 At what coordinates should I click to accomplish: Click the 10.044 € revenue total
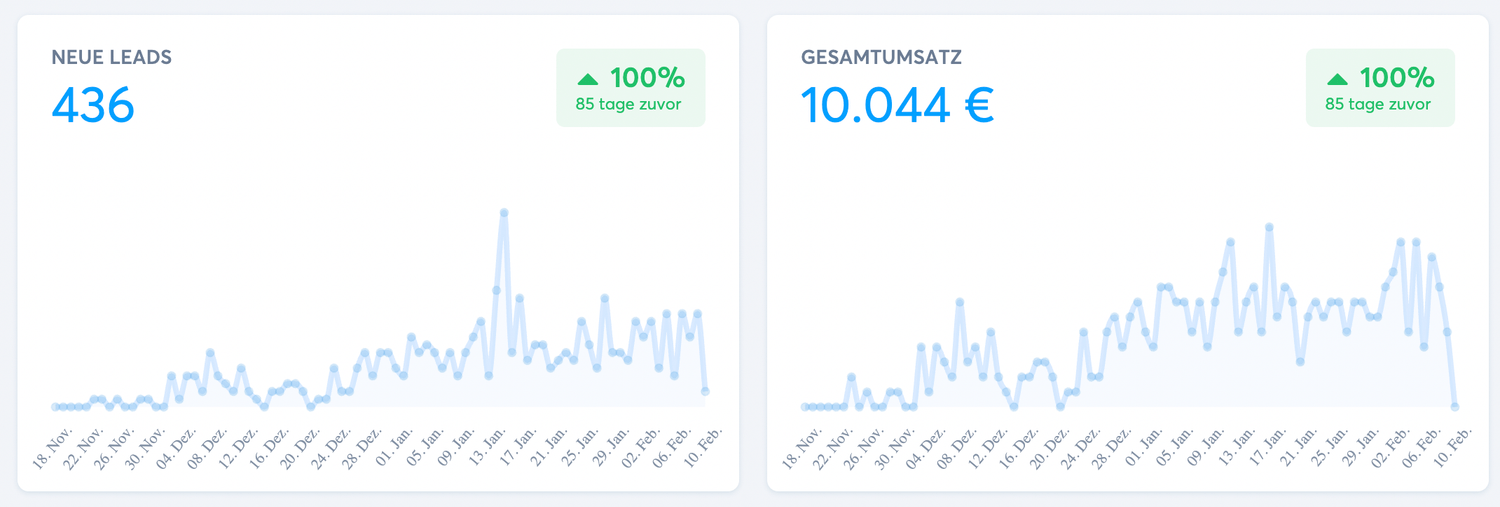click(x=897, y=104)
